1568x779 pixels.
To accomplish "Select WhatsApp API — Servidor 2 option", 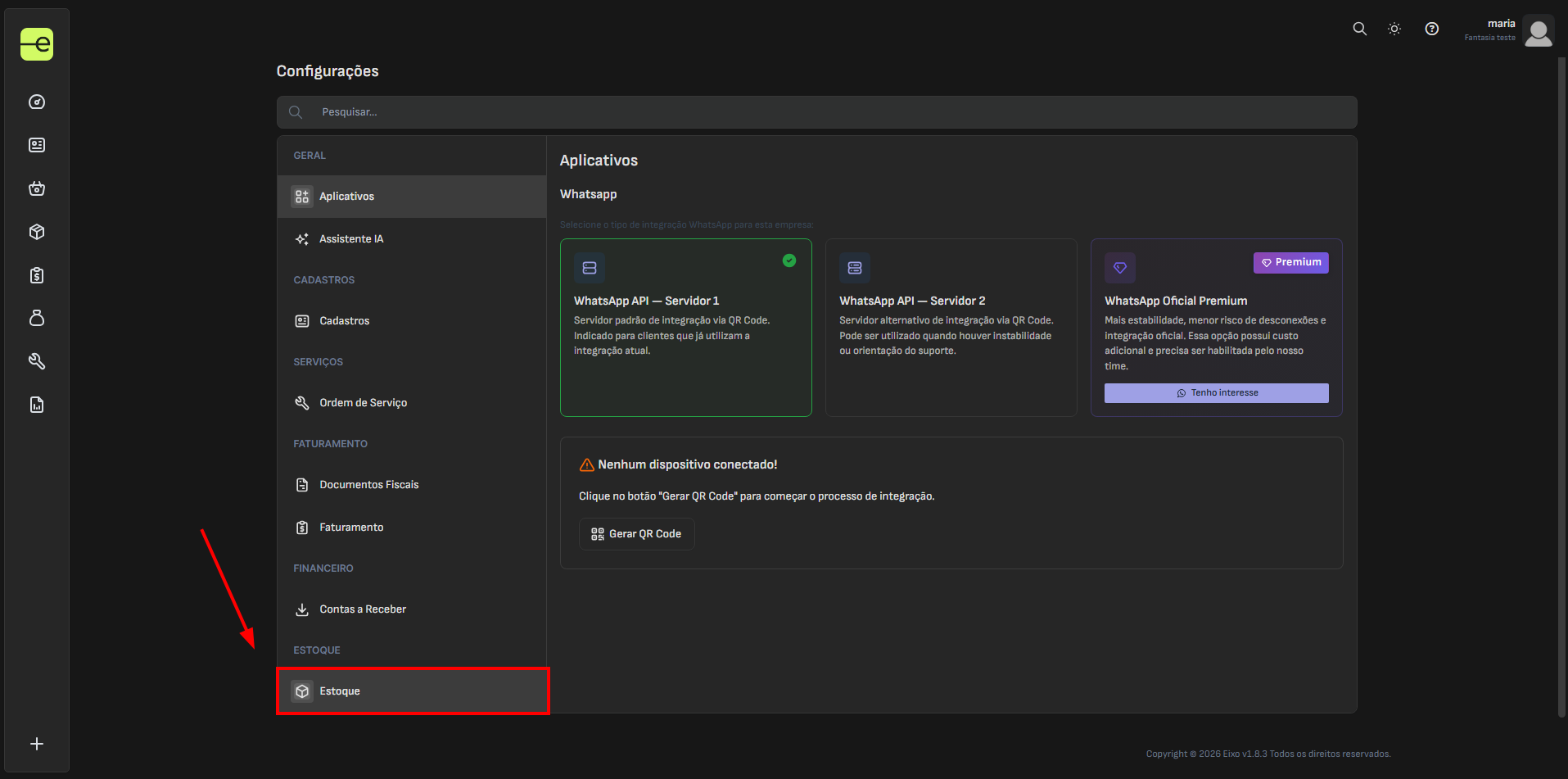I will [x=951, y=328].
